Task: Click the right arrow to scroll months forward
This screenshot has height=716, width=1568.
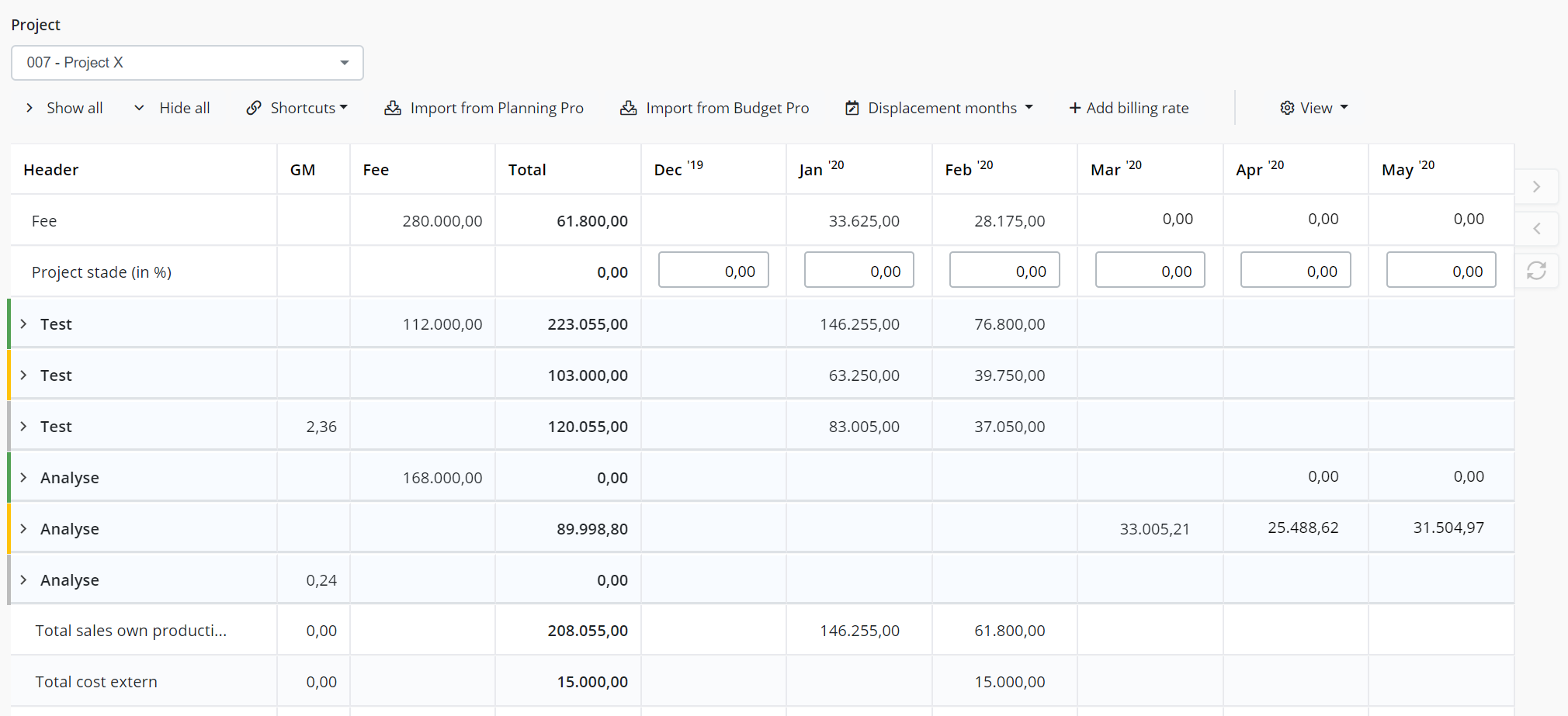Action: (x=1536, y=187)
